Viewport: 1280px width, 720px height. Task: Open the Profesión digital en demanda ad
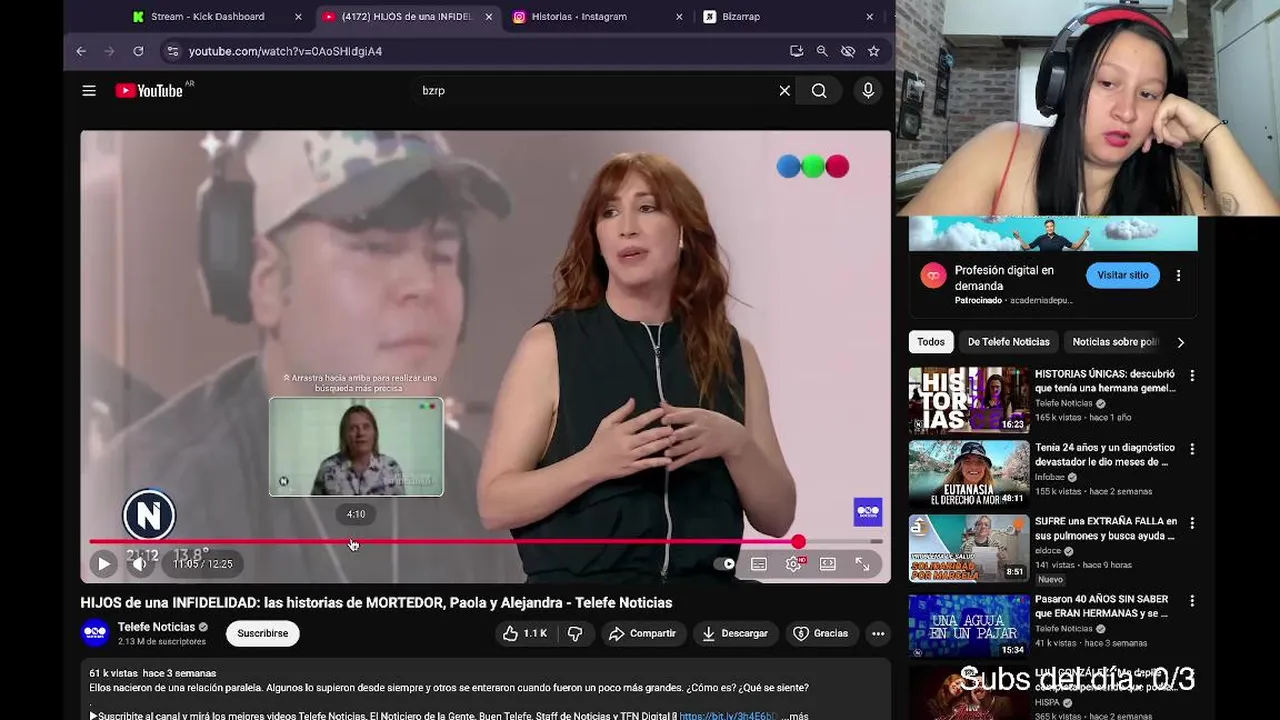coord(1004,278)
